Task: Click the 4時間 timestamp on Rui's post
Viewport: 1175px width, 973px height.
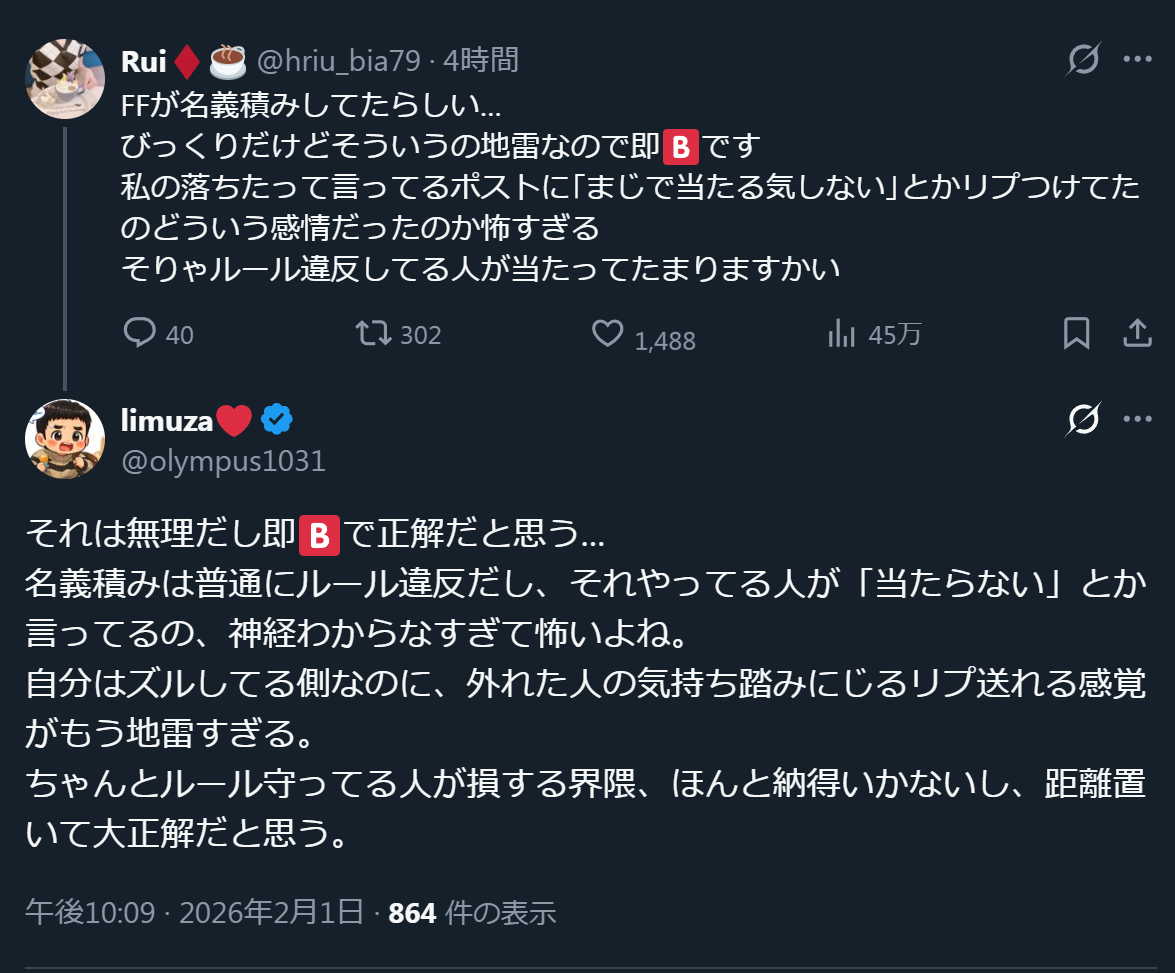Action: coord(481,61)
